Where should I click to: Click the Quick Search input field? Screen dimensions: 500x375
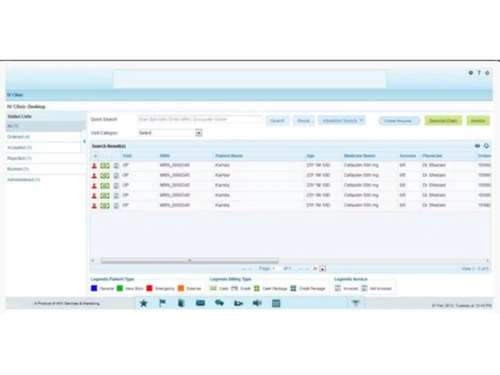[200, 119]
